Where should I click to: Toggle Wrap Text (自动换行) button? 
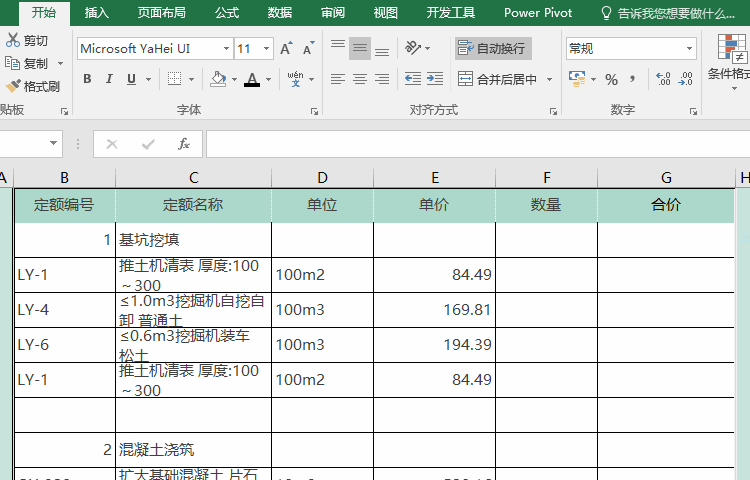[493, 48]
